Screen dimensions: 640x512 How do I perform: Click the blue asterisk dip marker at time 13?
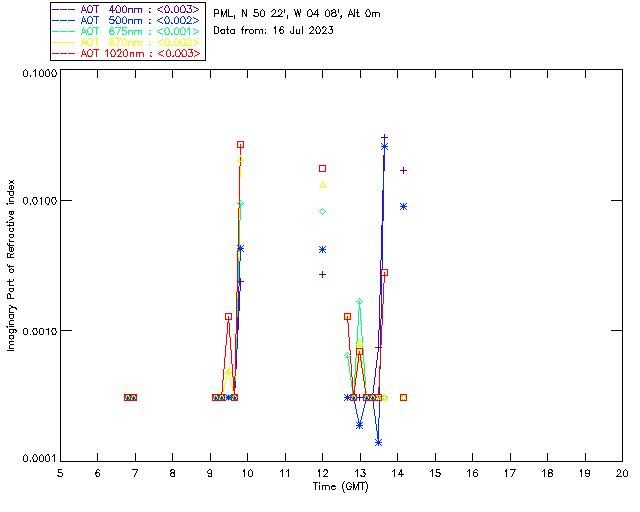(x=360, y=425)
